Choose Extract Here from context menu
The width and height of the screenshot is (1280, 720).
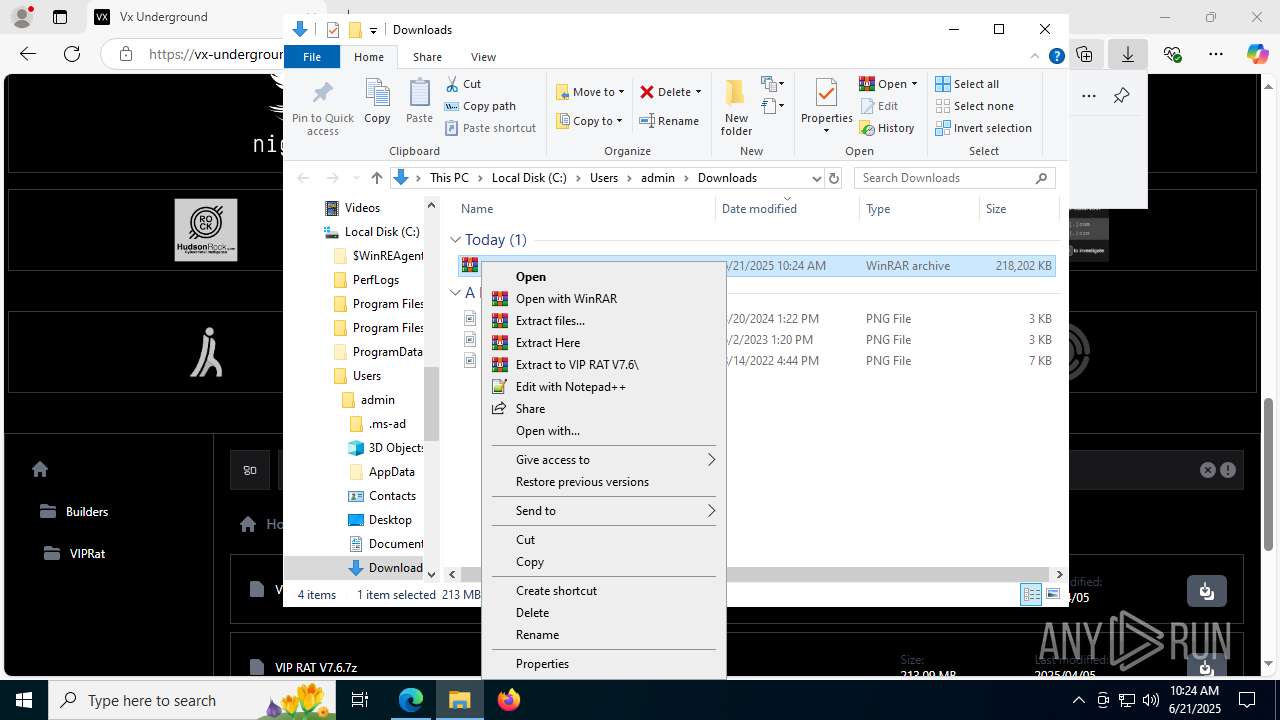click(x=603, y=343)
